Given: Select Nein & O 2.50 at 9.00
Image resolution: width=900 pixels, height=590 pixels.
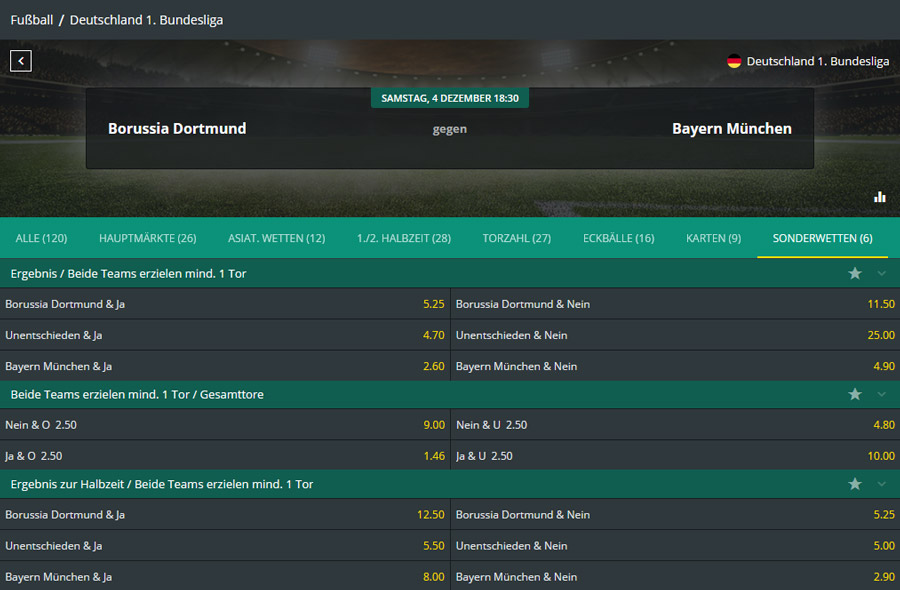Looking at the screenshot, I should (x=225, y=425).
